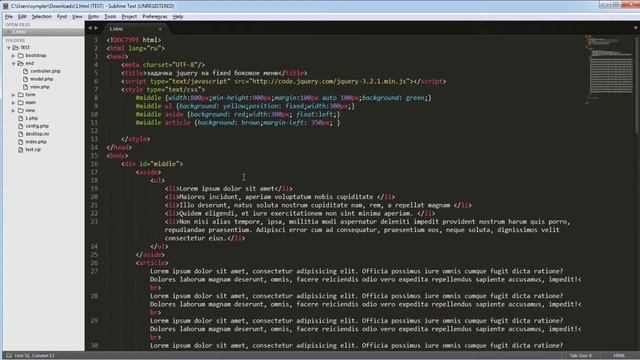Click the desktop.ini file icon
The width and height of the screenshot is (640, 360).
[x=21, y=134]
